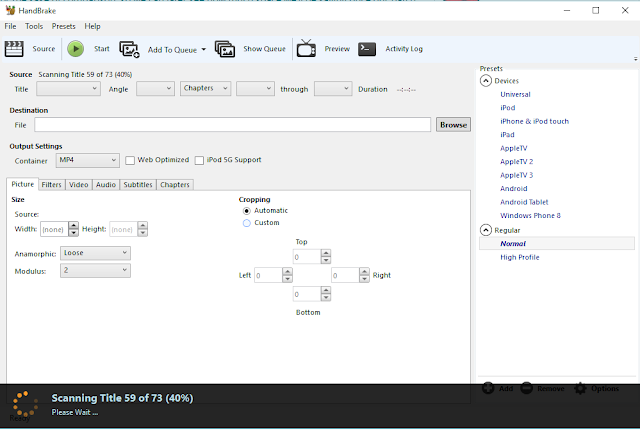Click the Start toolbar label
Viewport: 640px width, 429px height.
[102, 49]
